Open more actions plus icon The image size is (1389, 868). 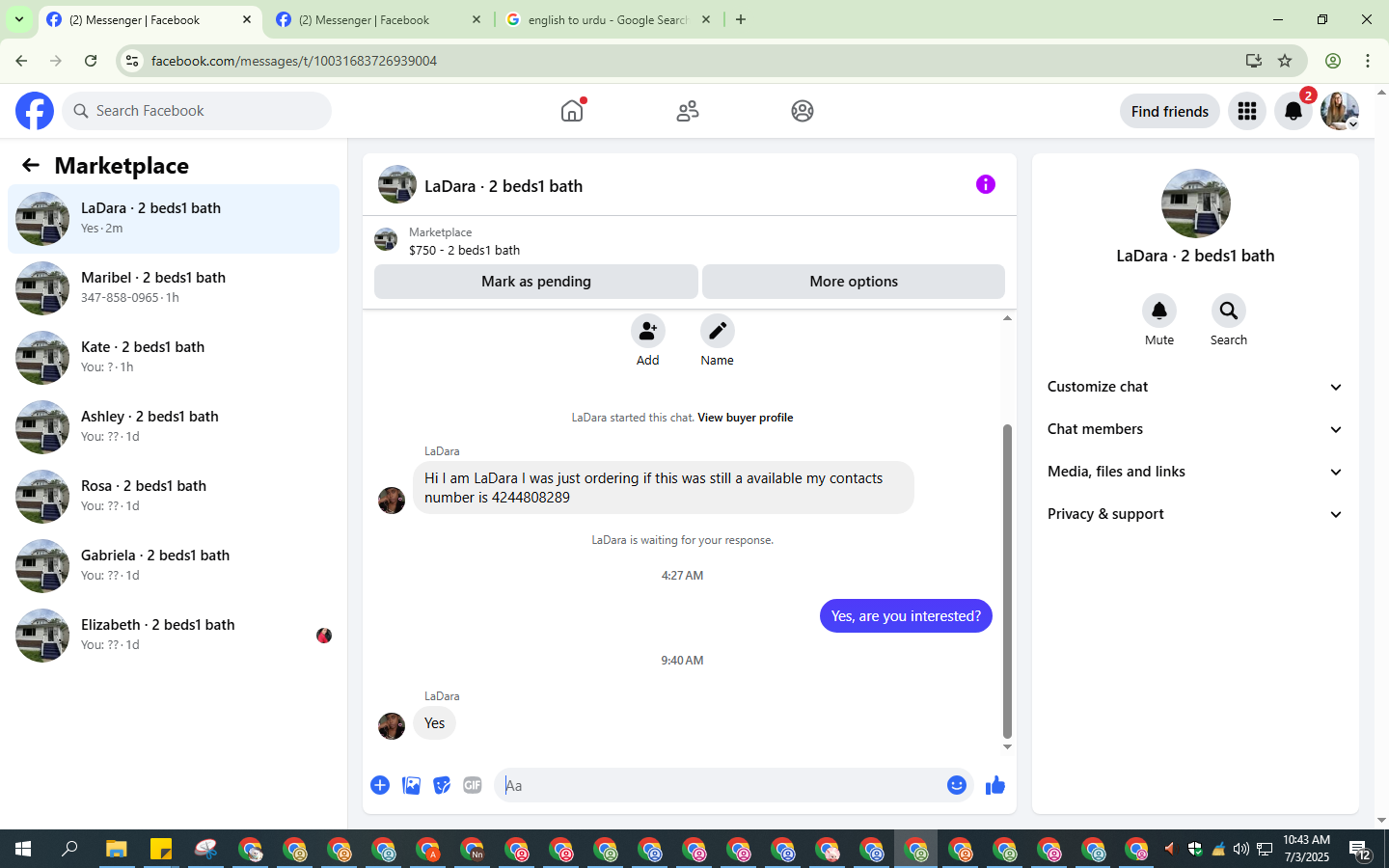tap(380, 785)
